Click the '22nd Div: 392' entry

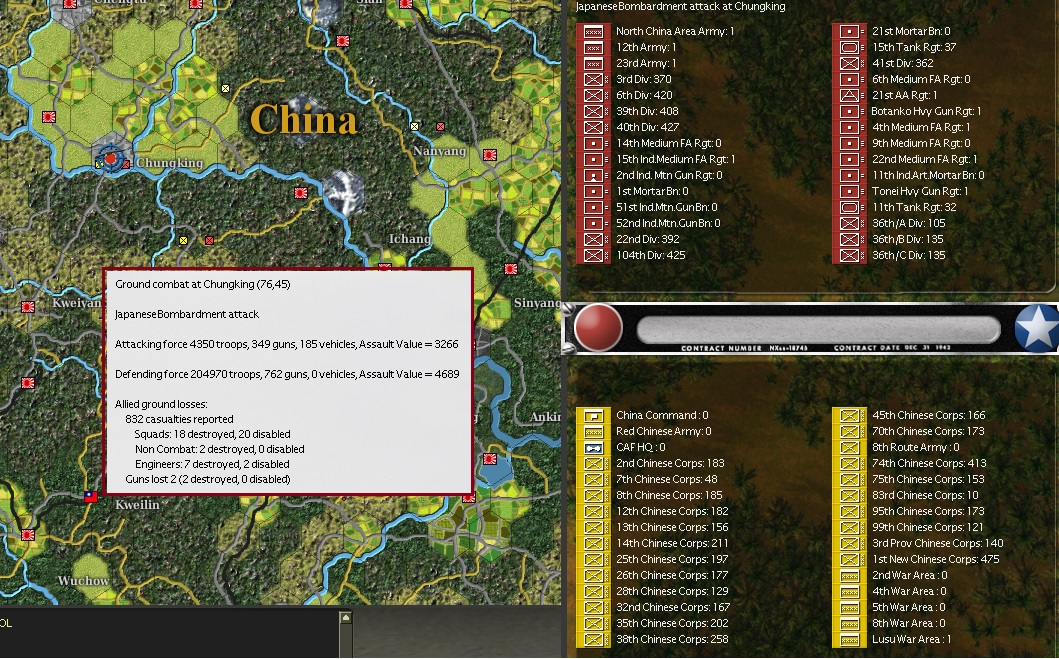click(648, 239)
